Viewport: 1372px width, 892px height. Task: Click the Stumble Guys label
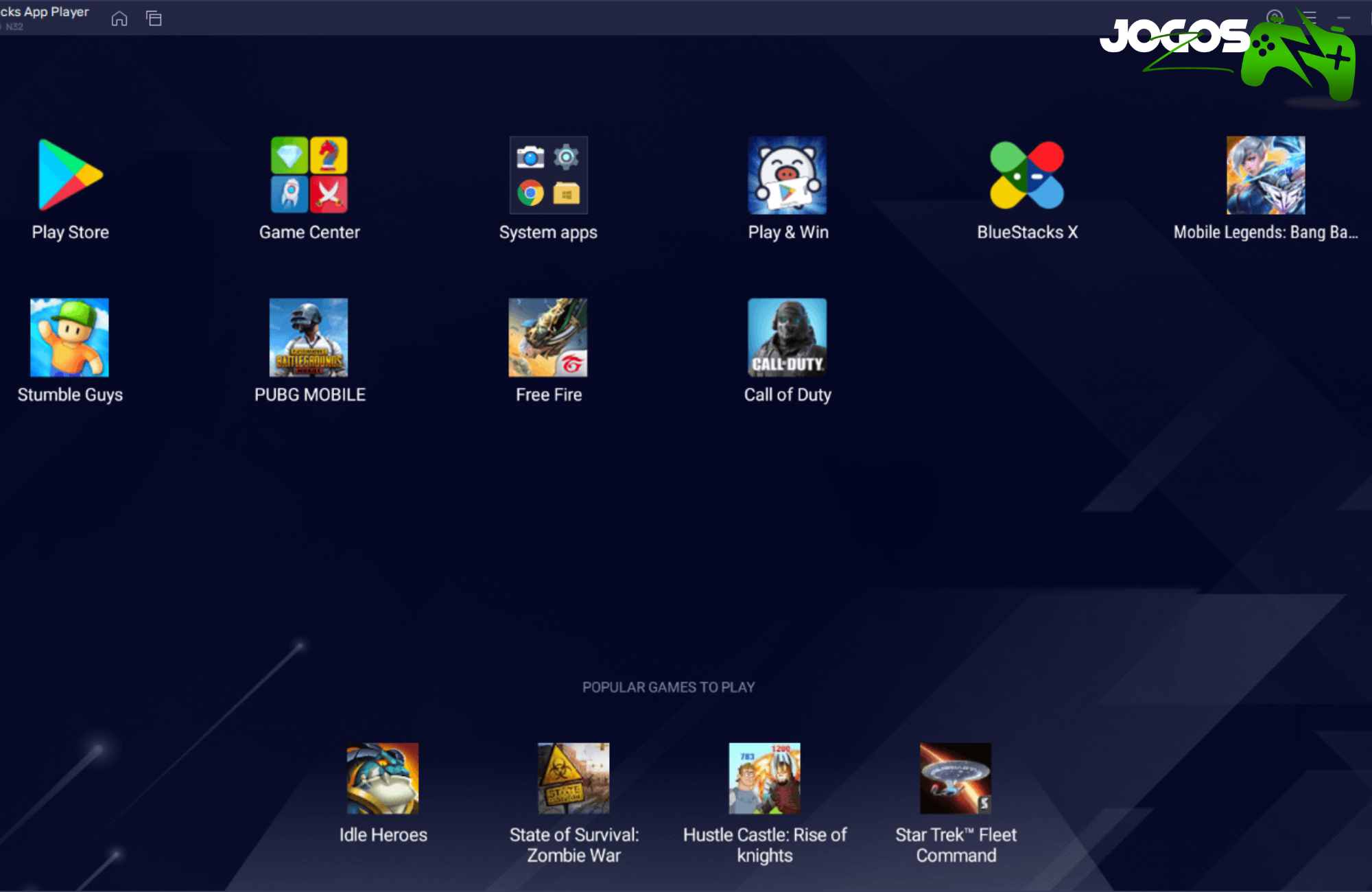point(70,395)
